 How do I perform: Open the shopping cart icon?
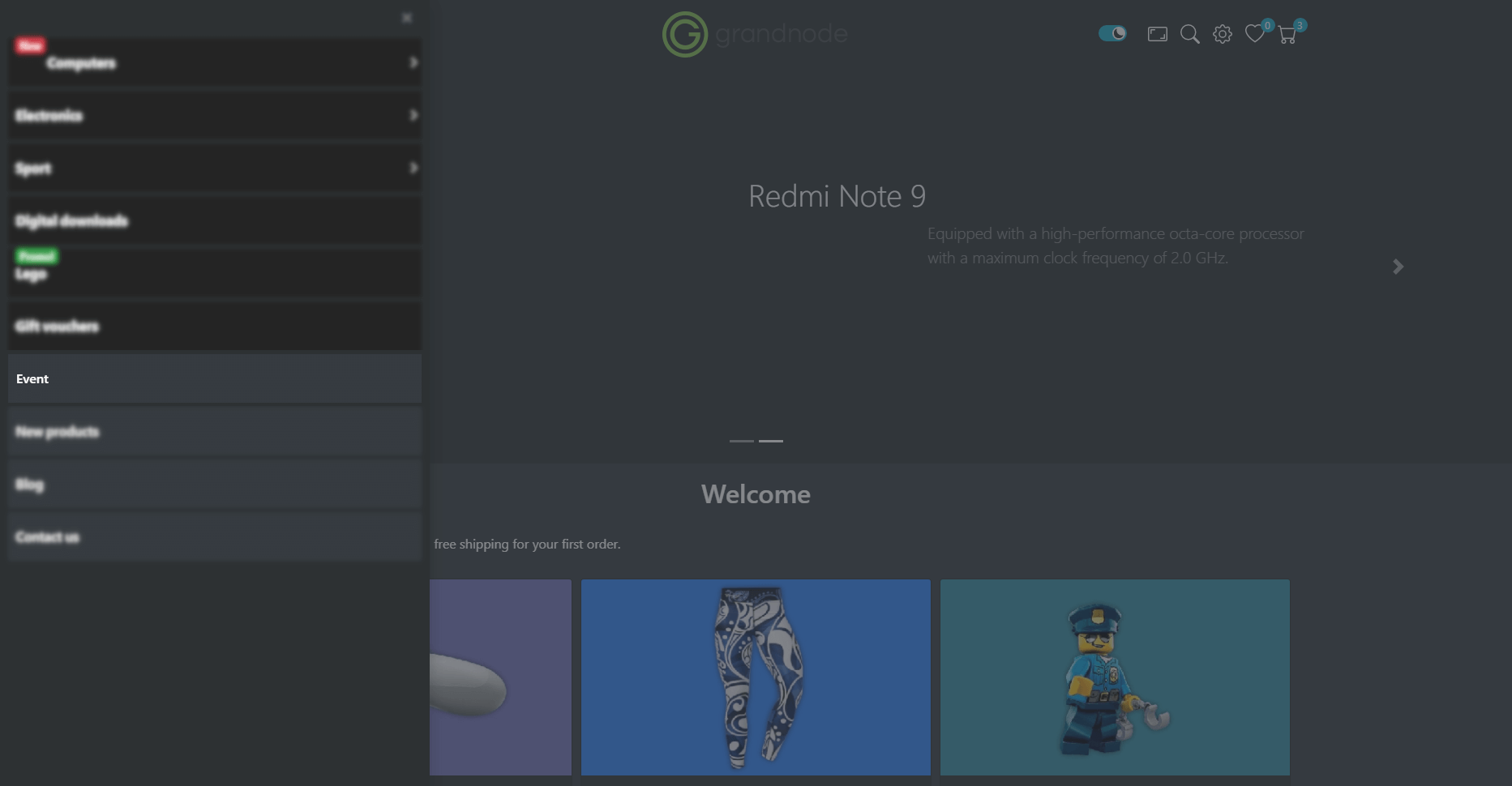(x=1287, y=35)
